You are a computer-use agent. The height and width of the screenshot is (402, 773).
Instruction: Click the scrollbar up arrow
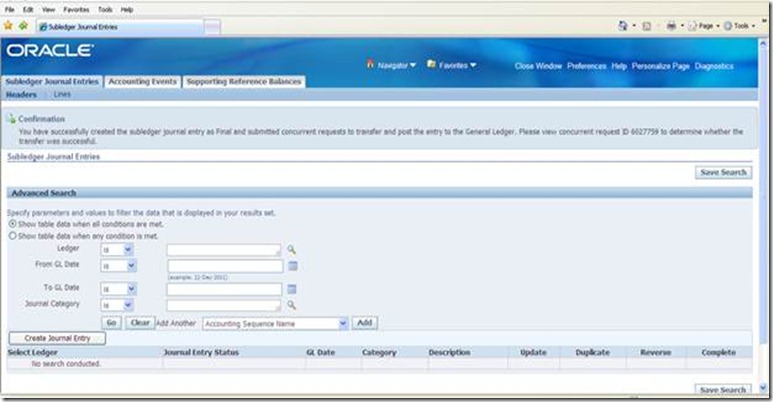point(763,42)
